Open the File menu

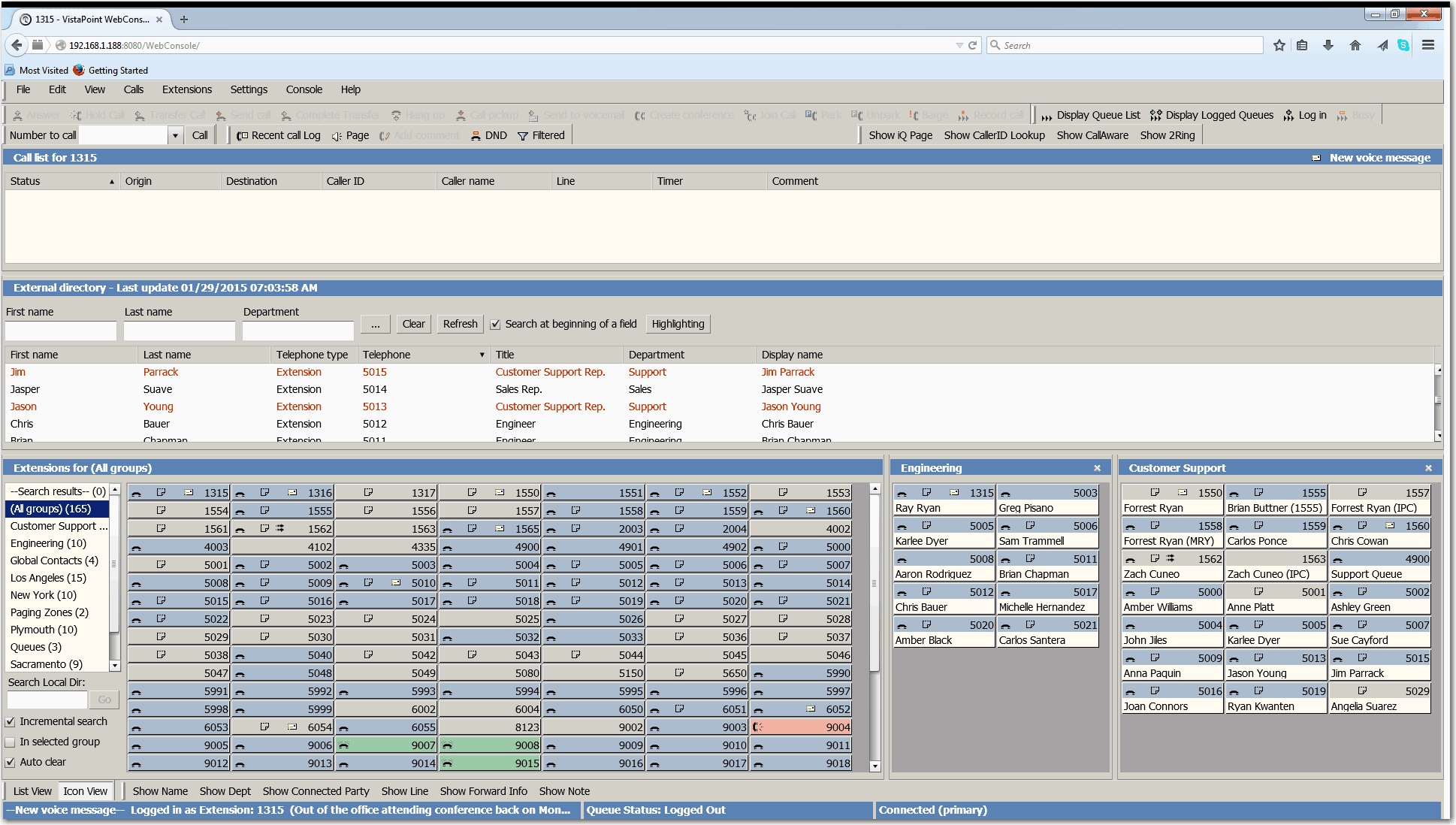tap(23, 89)
